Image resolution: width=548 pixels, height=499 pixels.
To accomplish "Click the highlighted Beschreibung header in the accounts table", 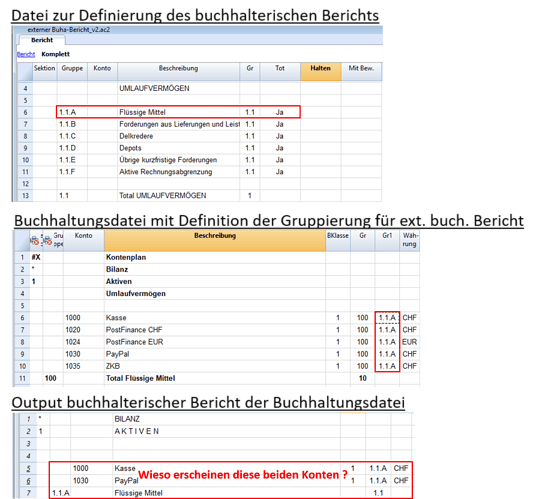I will coord(215,240).
